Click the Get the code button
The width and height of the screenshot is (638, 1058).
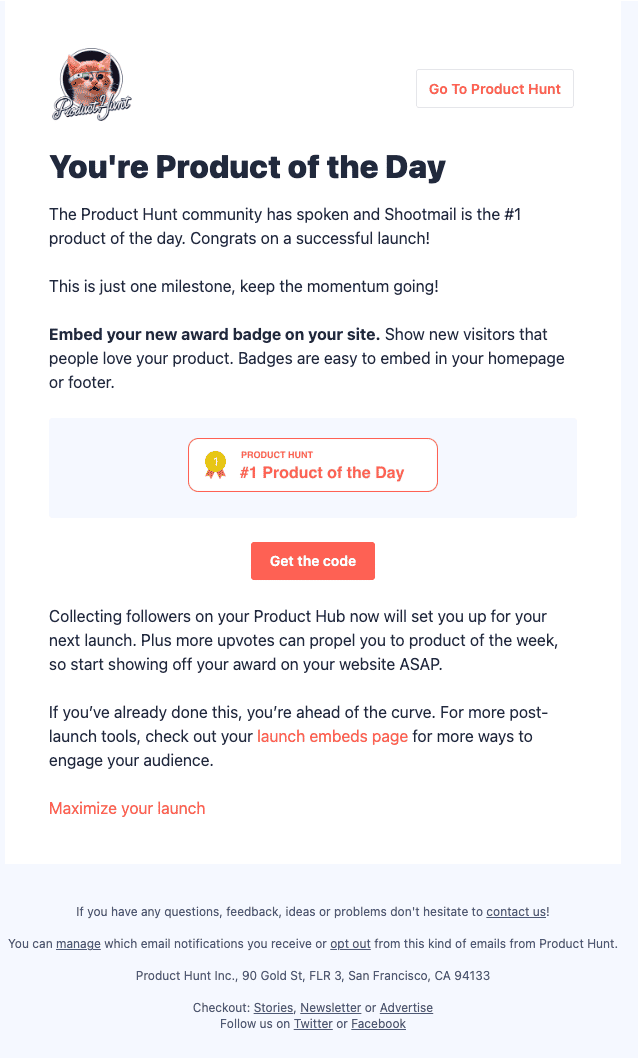pyautogui.click(x=313, y=561)
